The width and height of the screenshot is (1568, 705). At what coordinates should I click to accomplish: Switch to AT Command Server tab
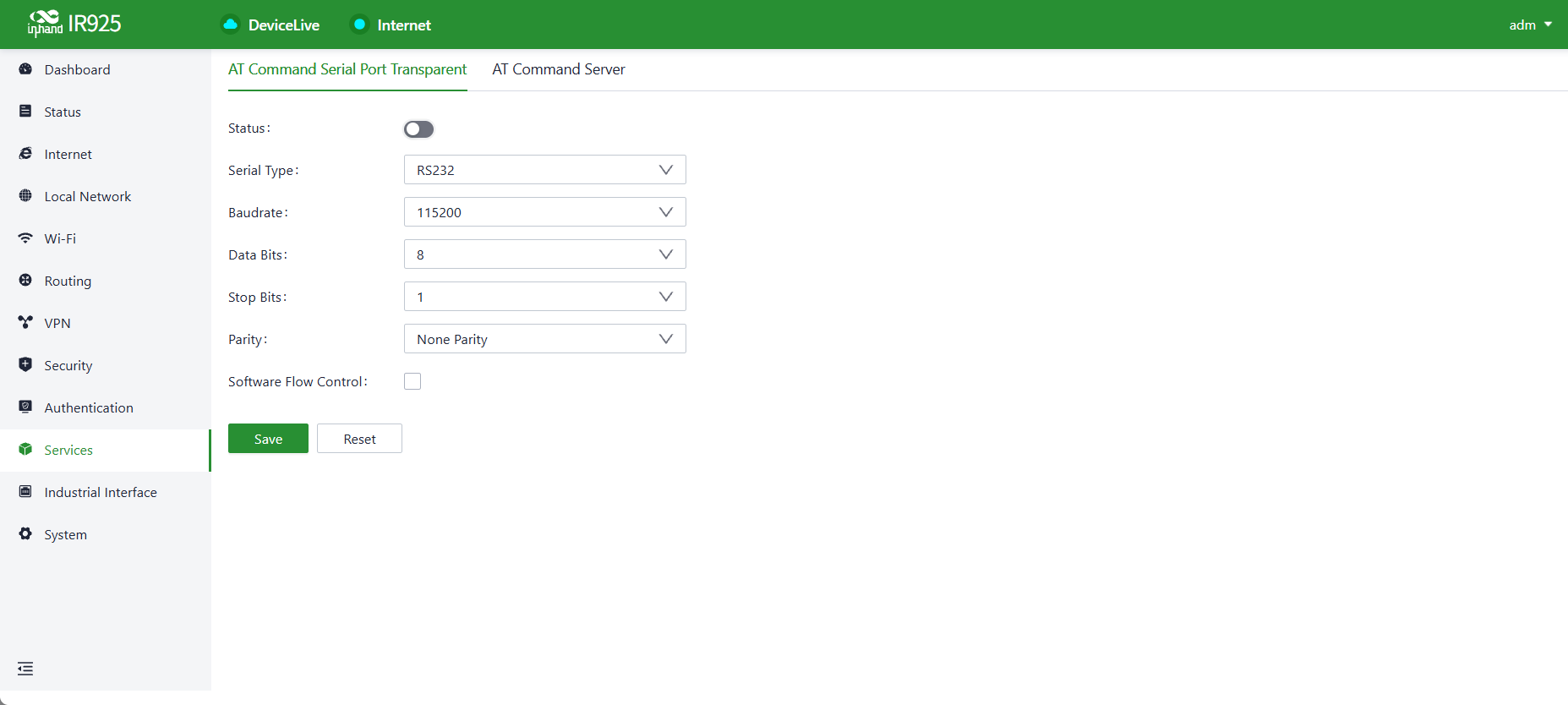[x=559, y=69]
